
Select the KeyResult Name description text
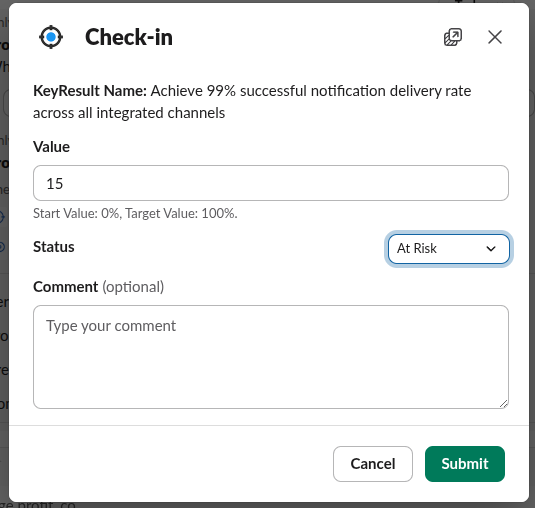click(252, 102)
